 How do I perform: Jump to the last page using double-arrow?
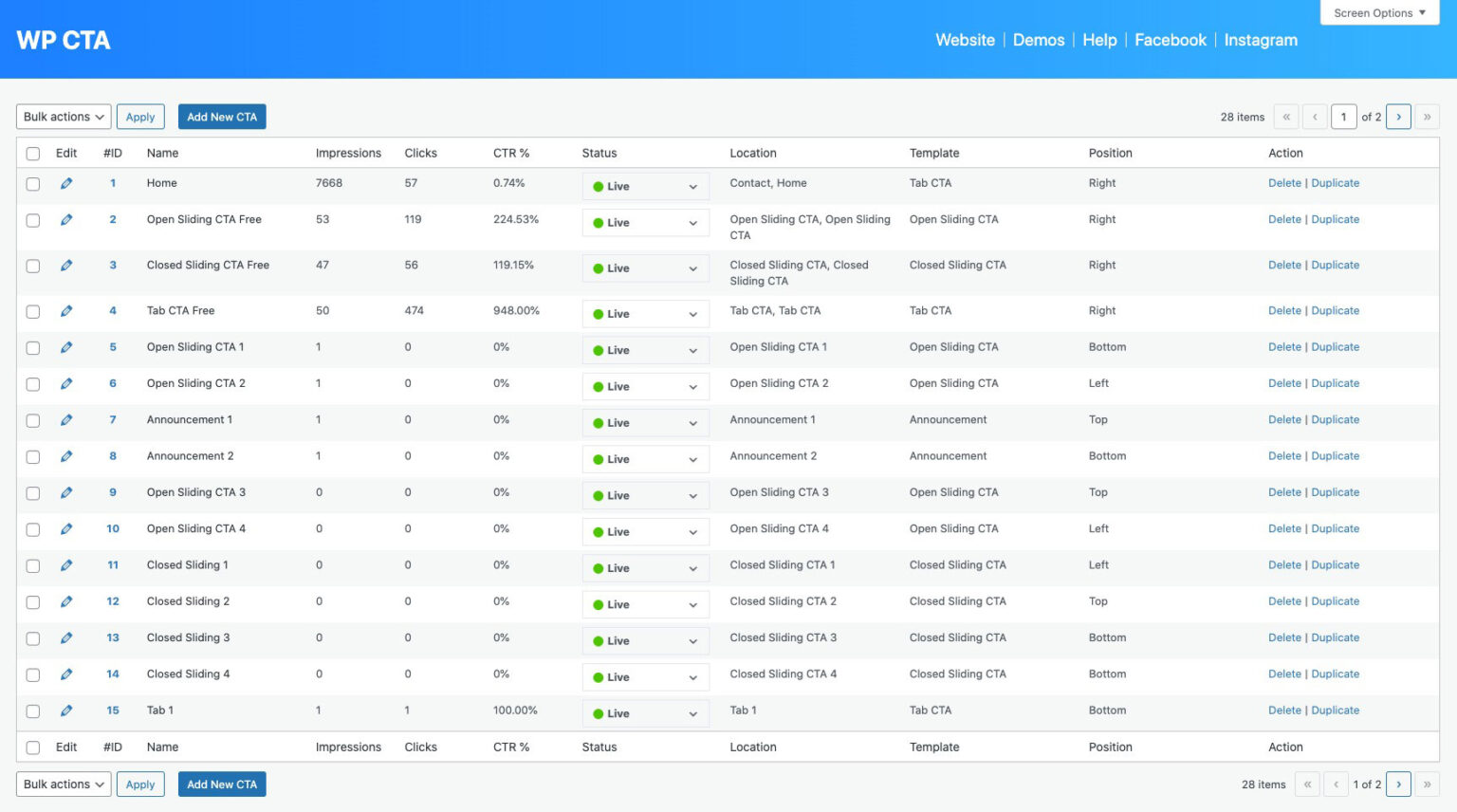tap(1427, 116)
